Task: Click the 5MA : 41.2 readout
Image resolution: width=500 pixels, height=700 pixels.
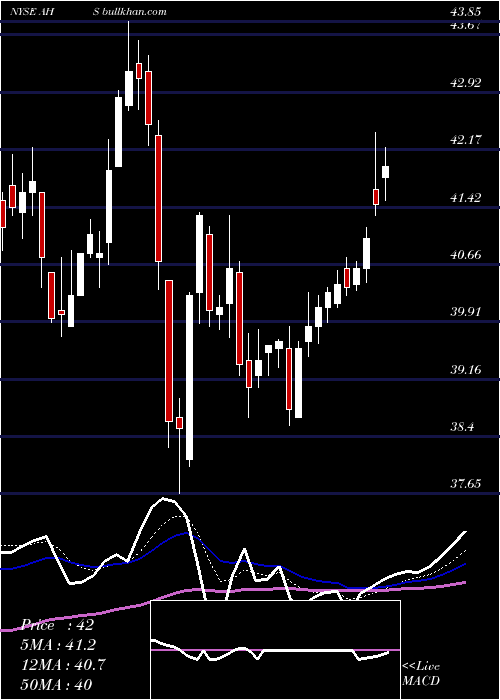Action: [58, 645]
